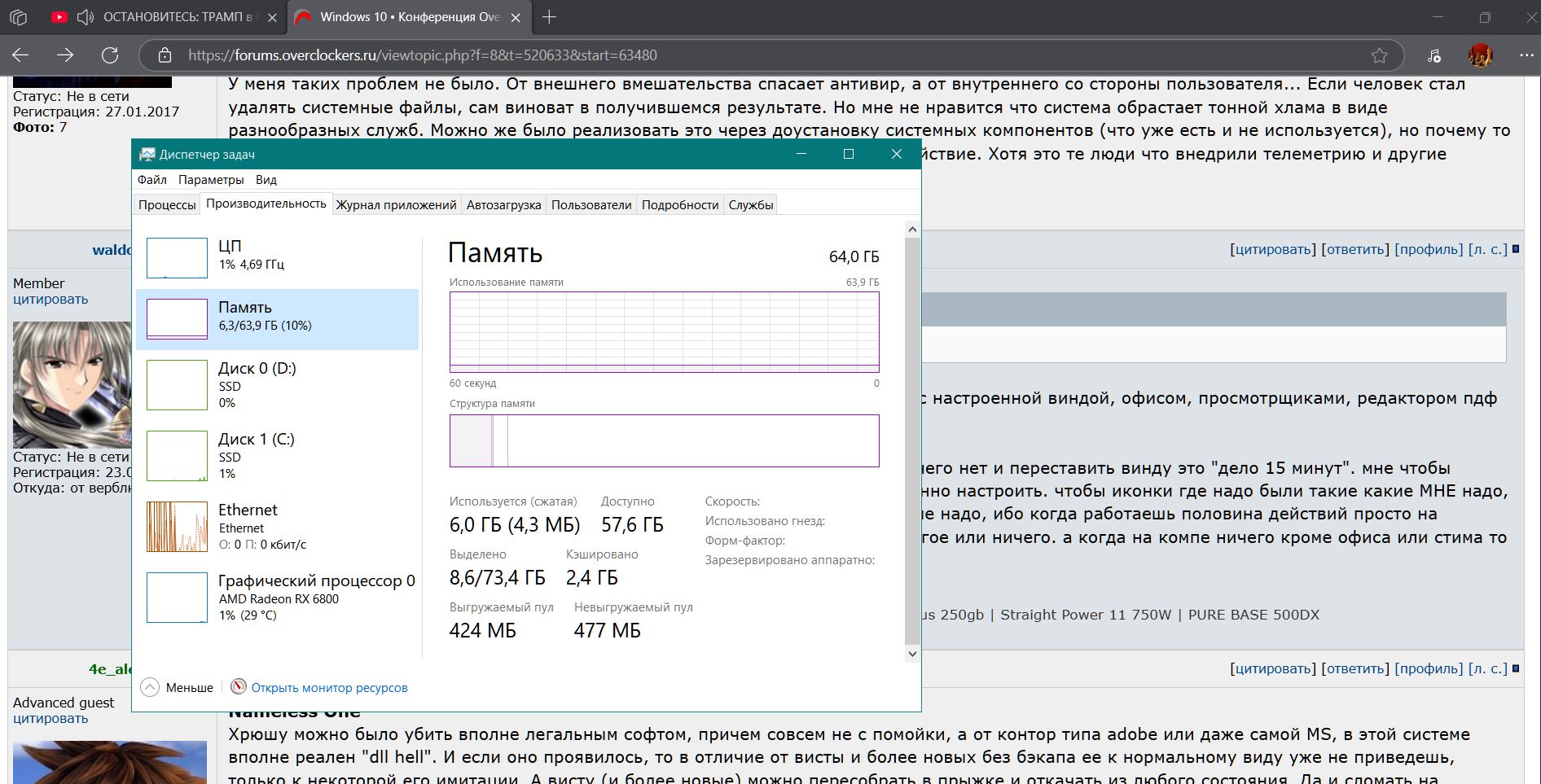Open the 4e_al username link
Screen dimensions: 1541x784
(110, 669)
